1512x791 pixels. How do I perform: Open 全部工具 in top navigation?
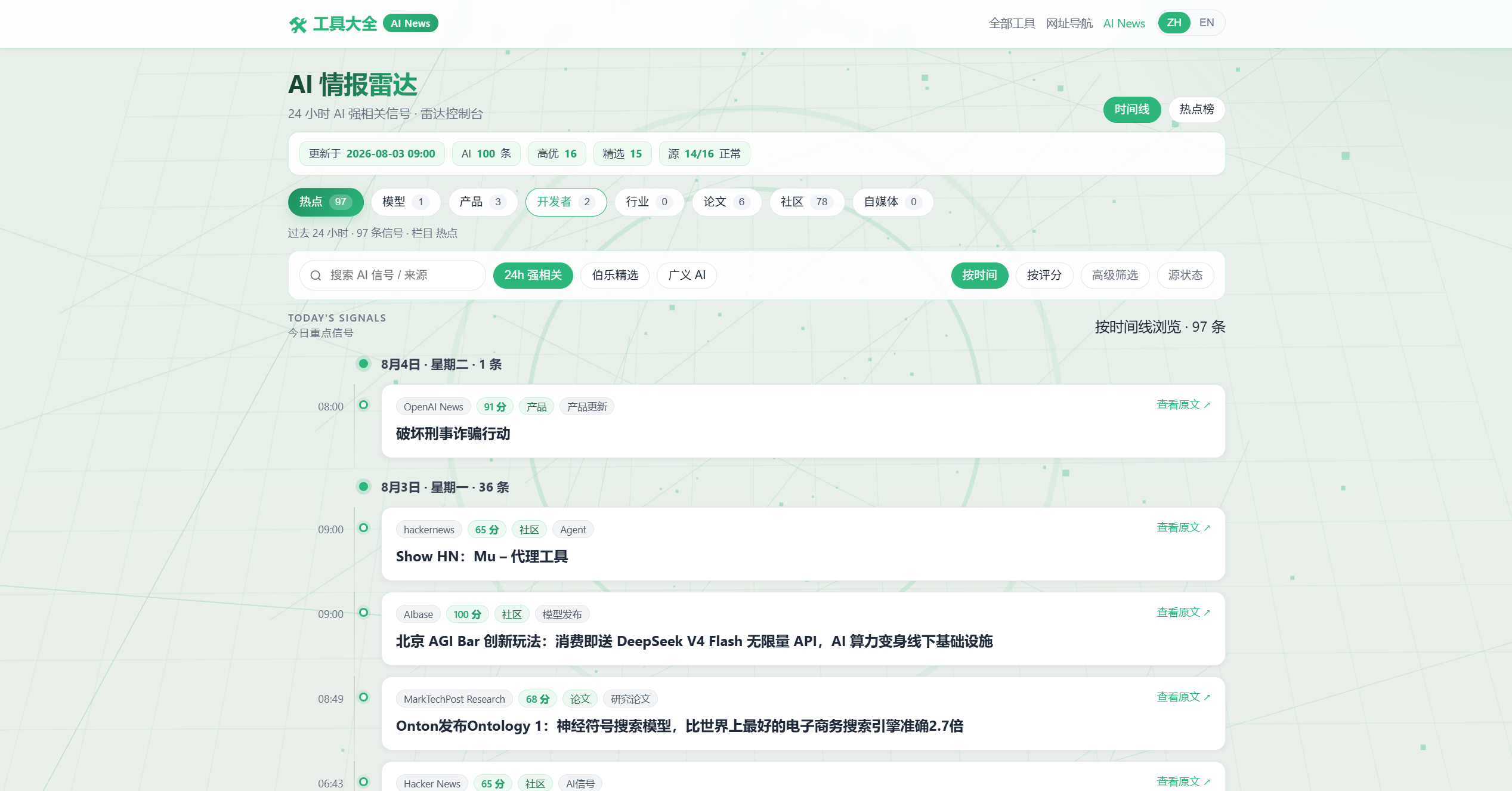(1012, 23)
